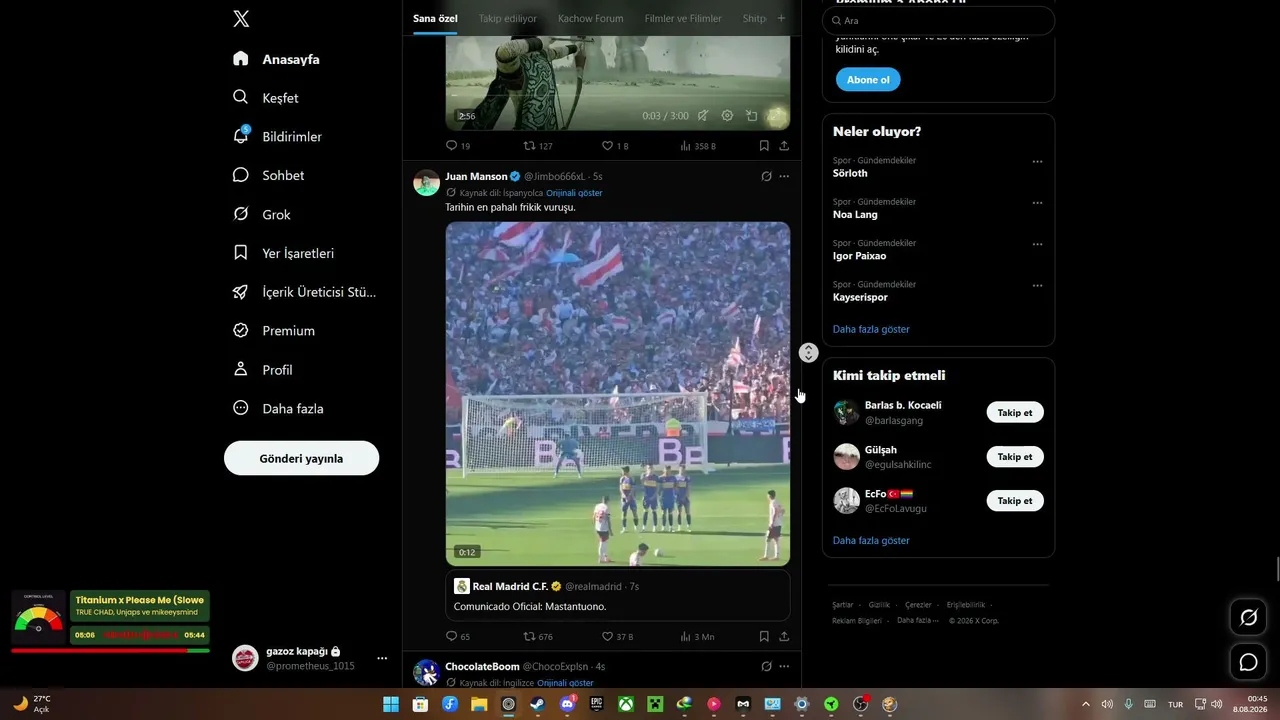
Task: Follow EcFo account
Action: point(1015,500)
